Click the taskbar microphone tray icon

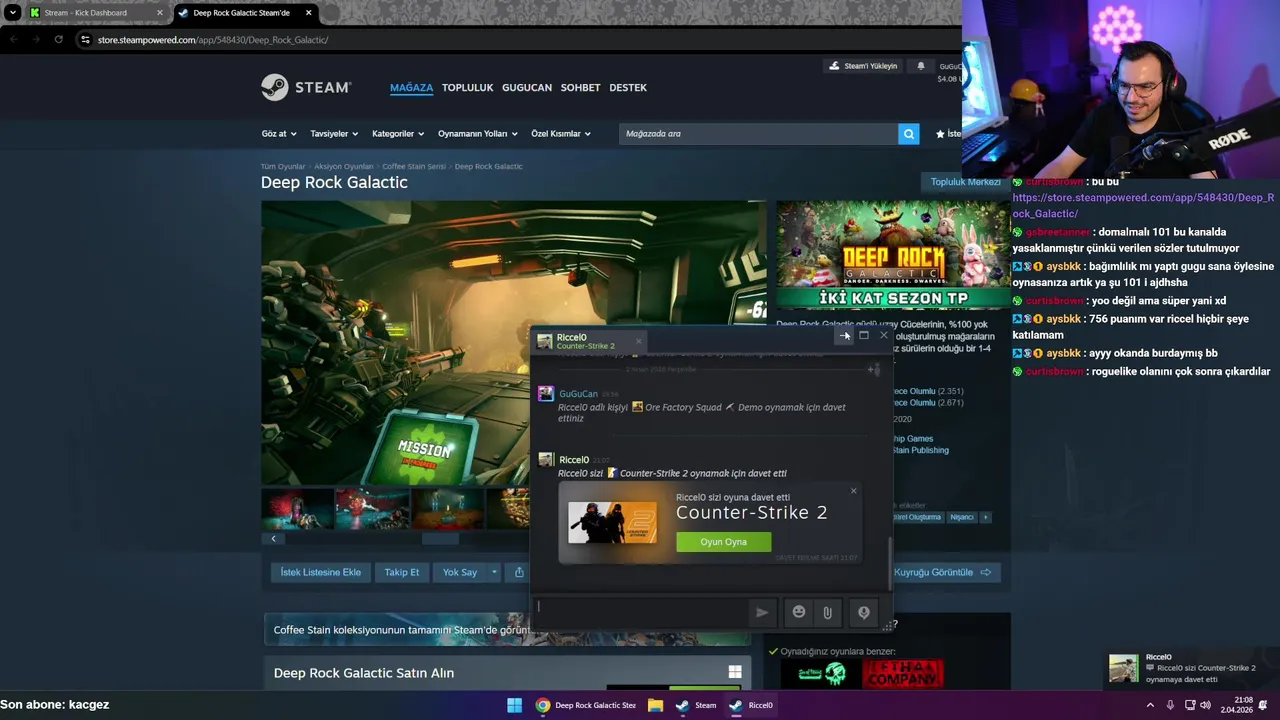point(1170,705)
